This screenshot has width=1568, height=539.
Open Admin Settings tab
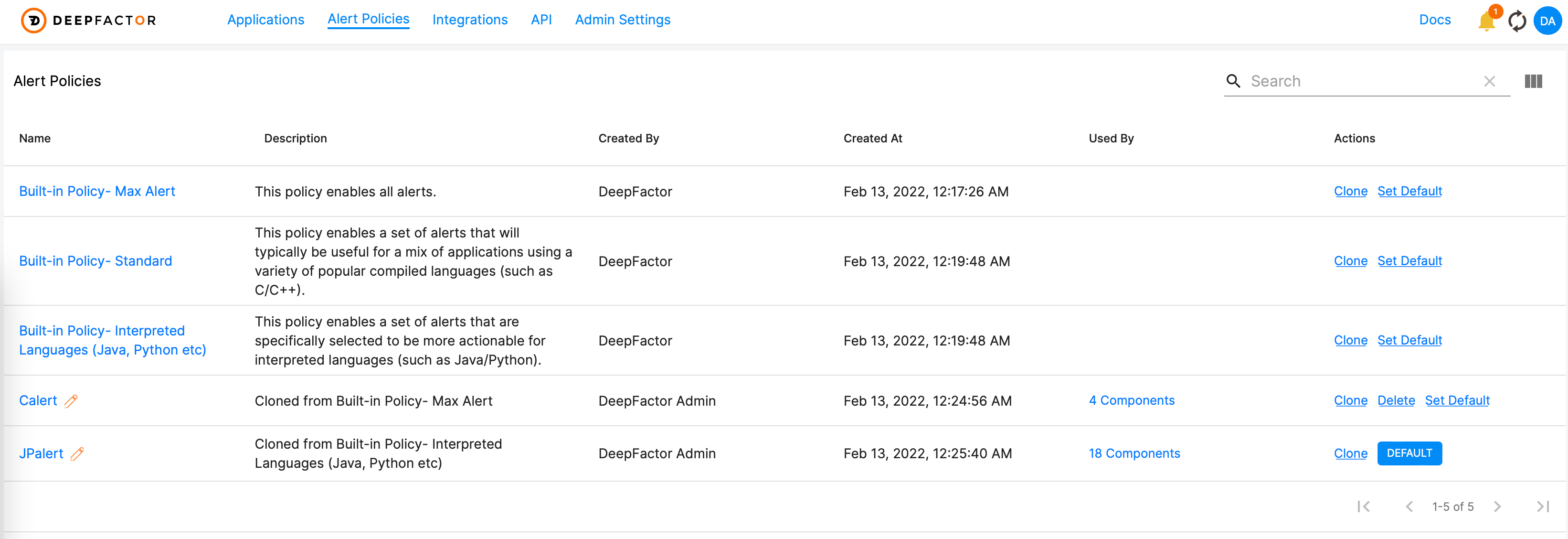click(622, 20)
